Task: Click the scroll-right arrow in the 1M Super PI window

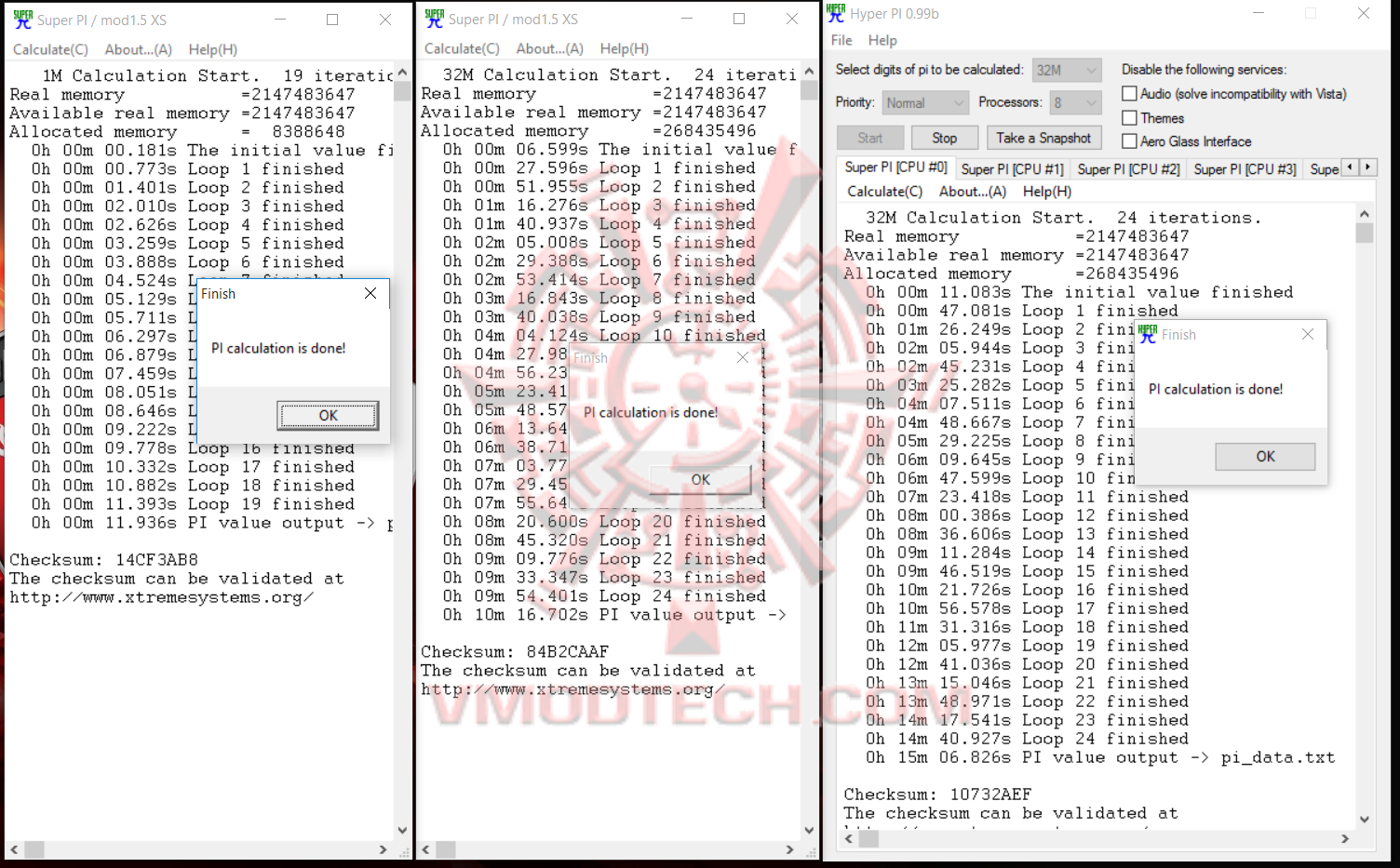Action: [384, 849]
